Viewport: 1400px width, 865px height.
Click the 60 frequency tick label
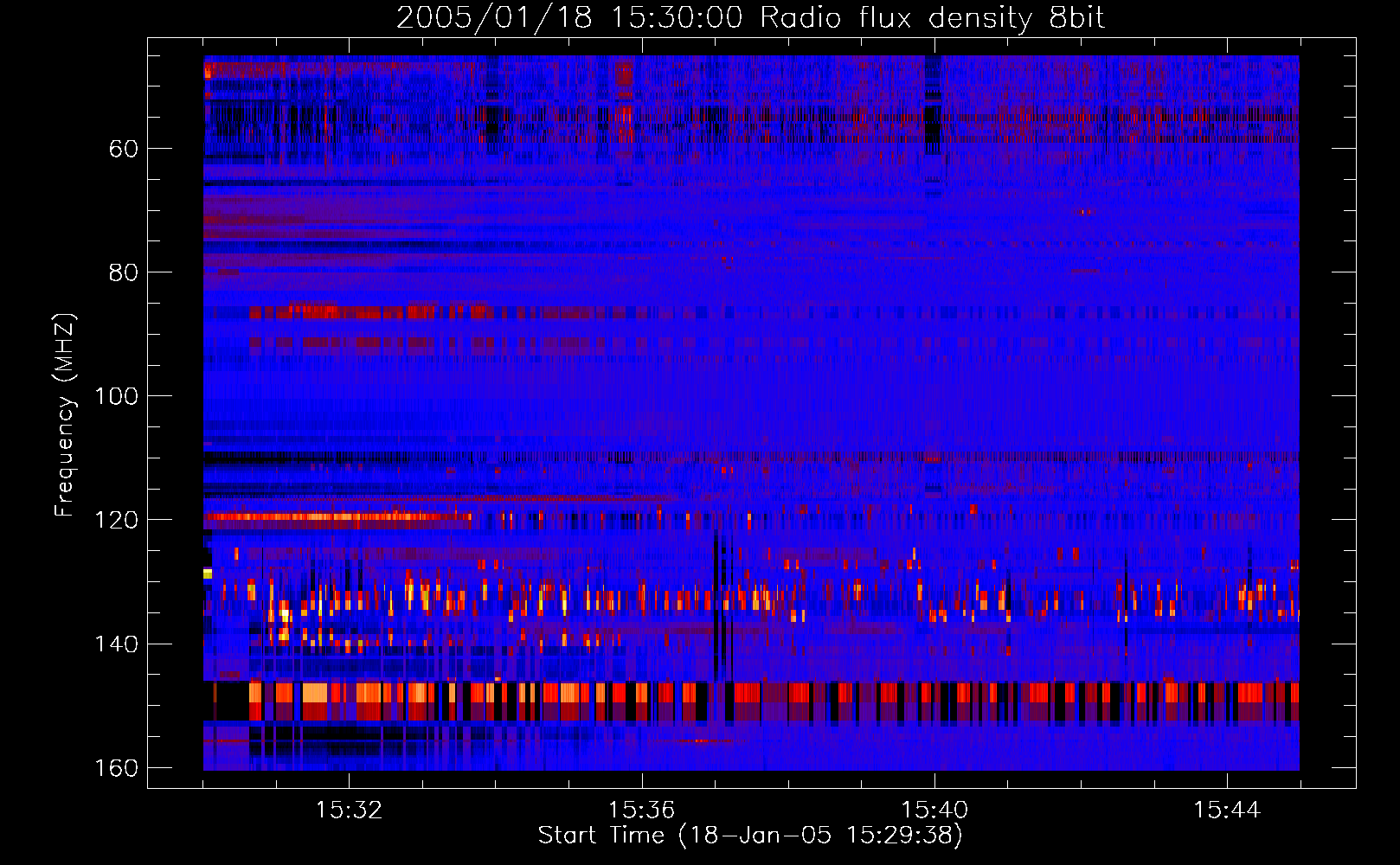(123, 149)
